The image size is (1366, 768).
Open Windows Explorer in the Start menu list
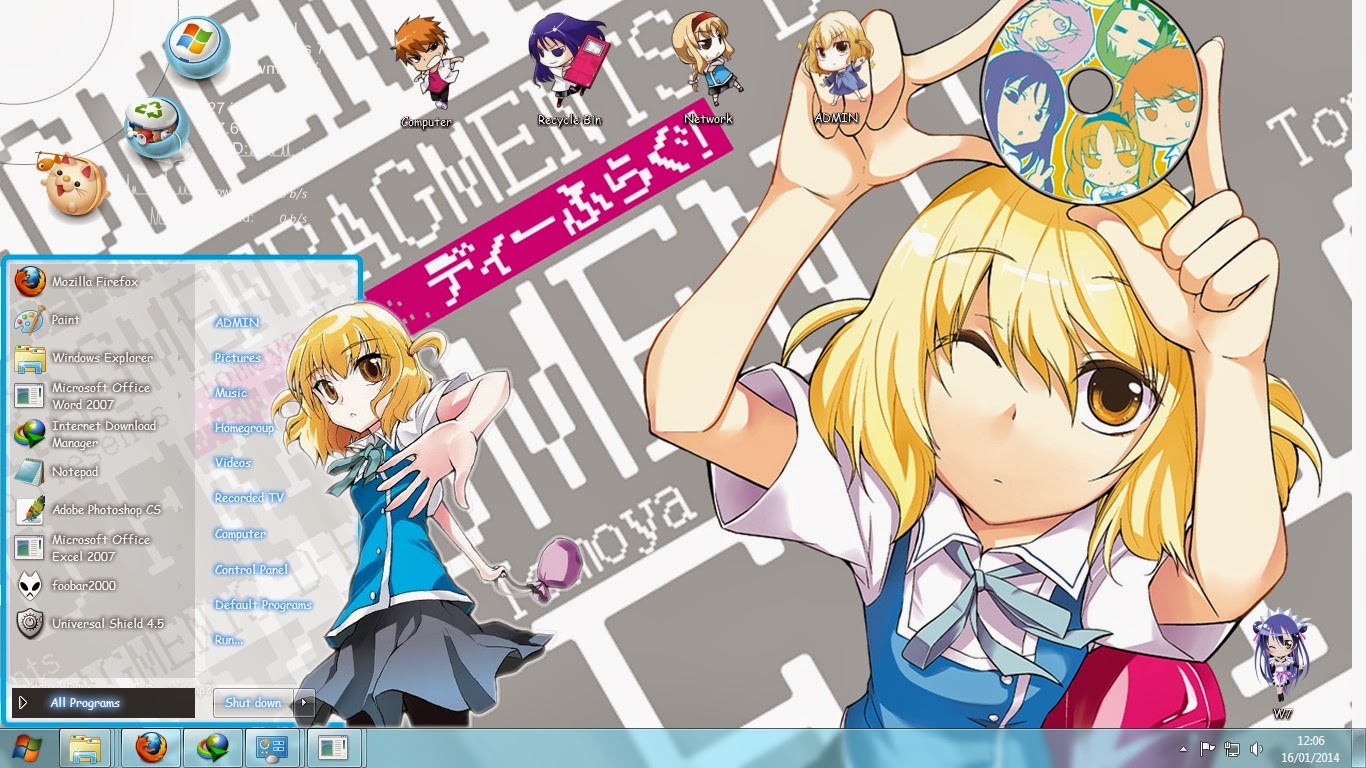103,358
